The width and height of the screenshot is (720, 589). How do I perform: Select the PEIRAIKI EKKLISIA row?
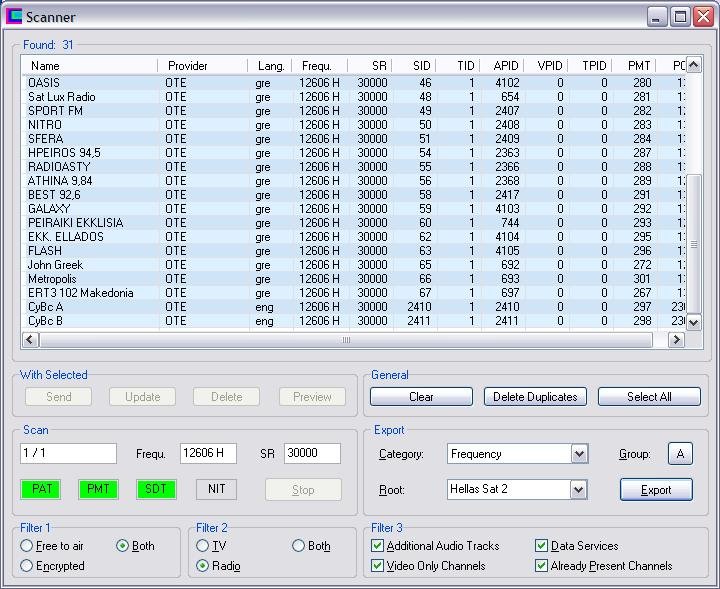354,223
